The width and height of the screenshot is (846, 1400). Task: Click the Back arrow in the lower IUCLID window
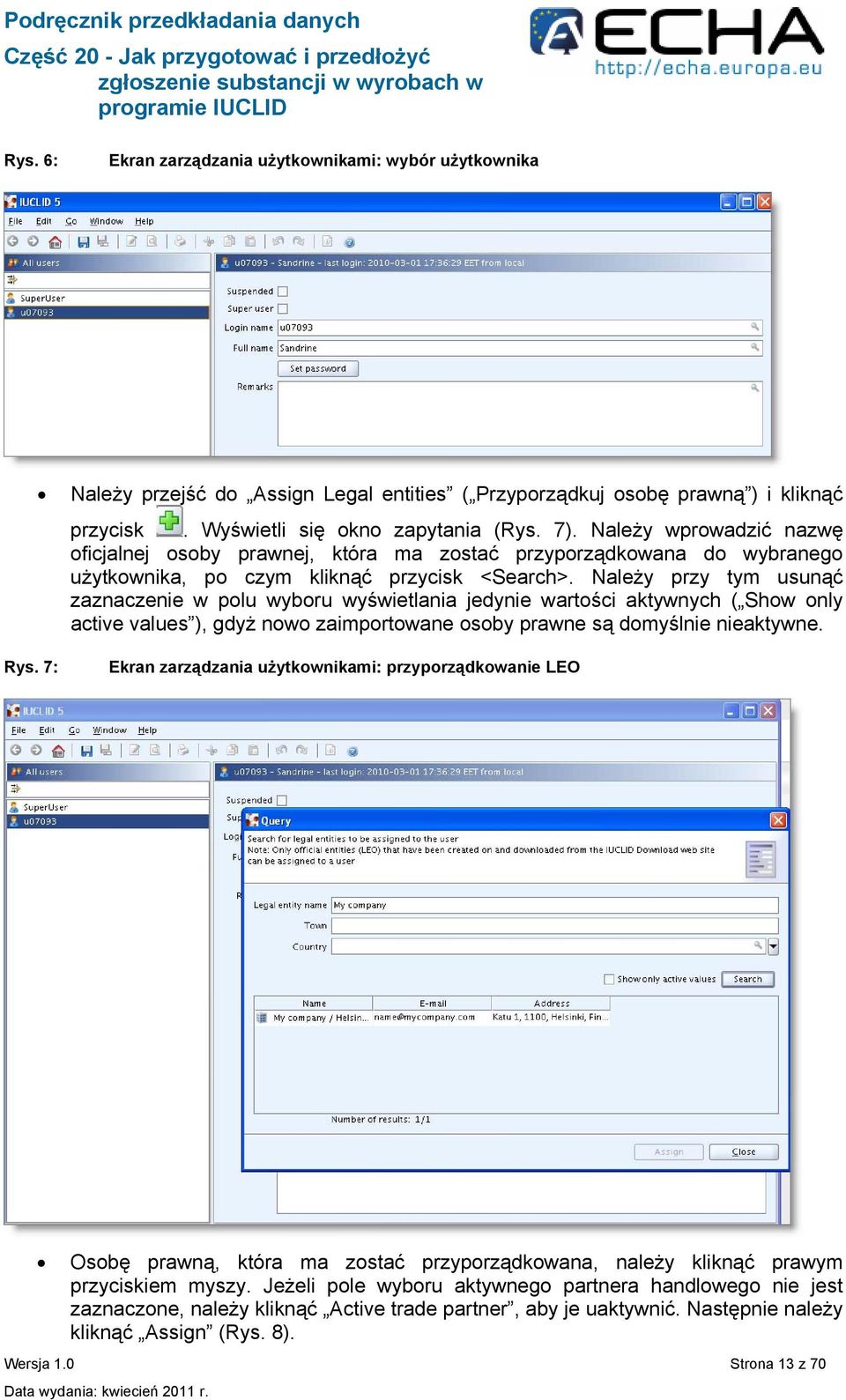[15, 751]
